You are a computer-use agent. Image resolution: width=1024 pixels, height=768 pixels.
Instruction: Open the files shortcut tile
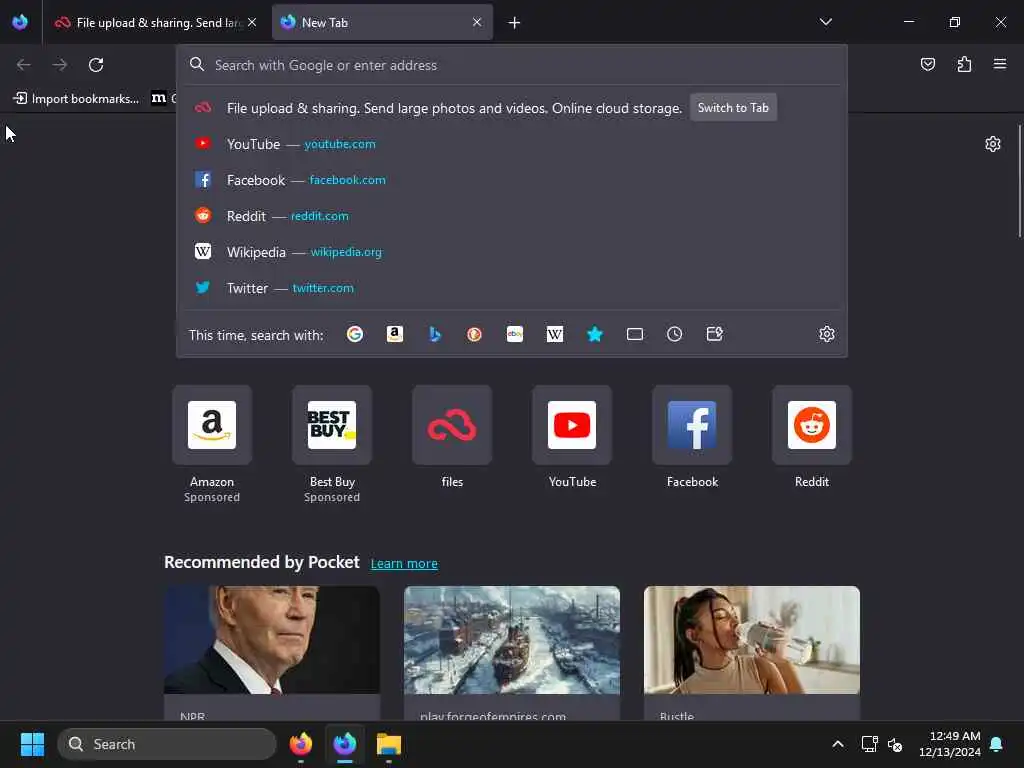pyautogui.click(x=452, y=425)
